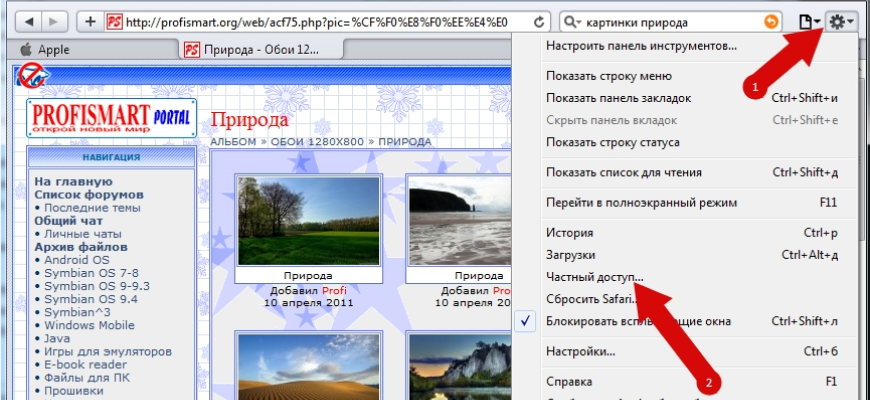Click the PROFISMART PORTAL logo
This screenshot has width=870, height=400.
pos(112,118)
